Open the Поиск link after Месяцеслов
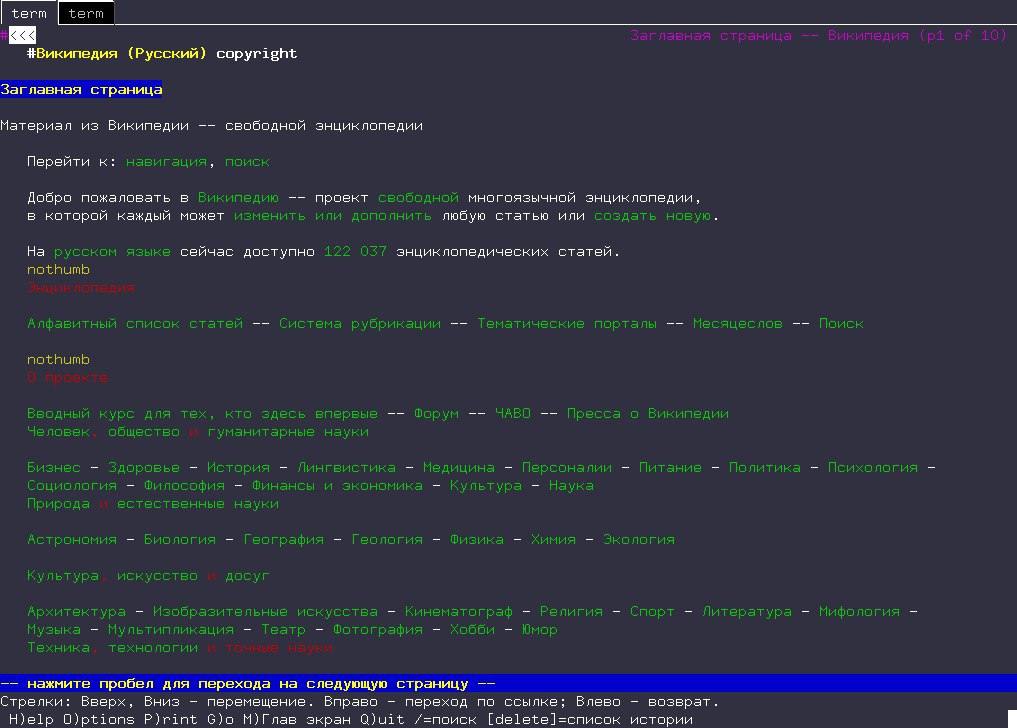Screen dimensions: 1017x728 841,323
